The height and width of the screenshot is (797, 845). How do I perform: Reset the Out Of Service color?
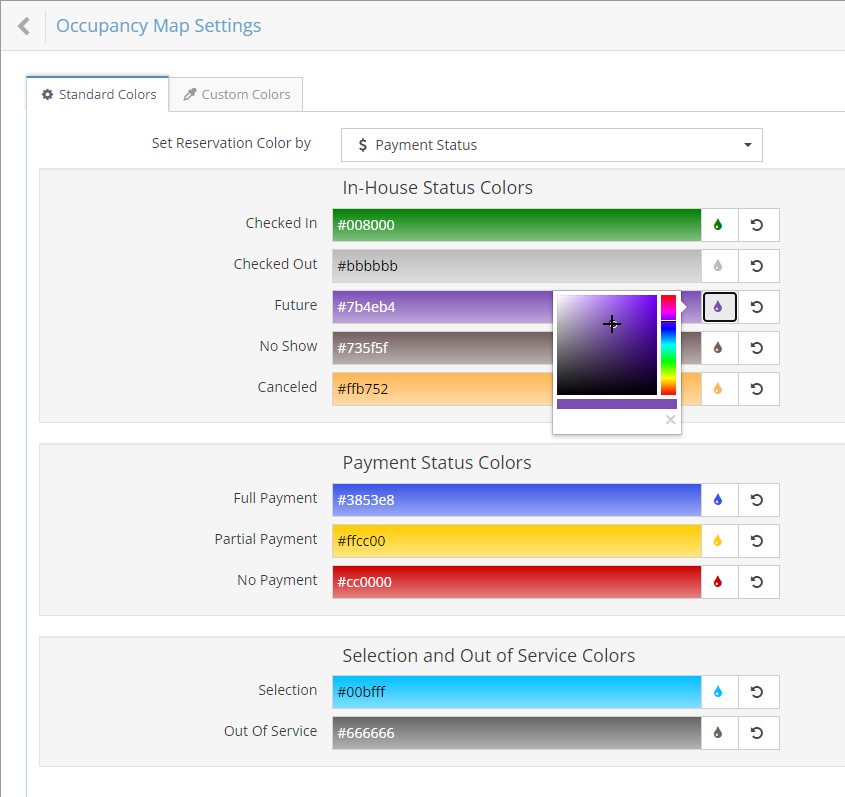[x=758, y=732]
